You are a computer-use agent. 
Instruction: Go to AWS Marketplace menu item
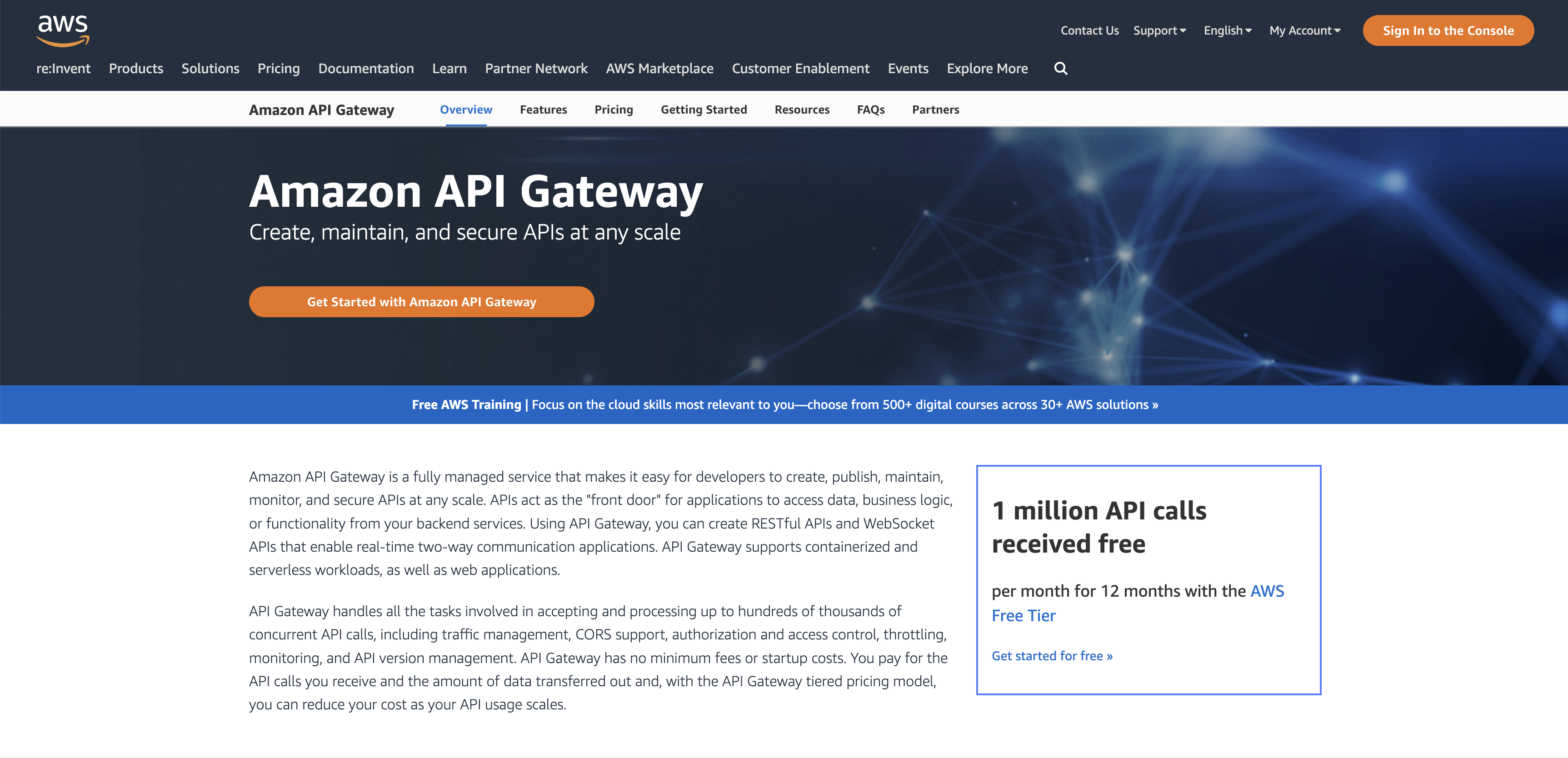pyautogui.click(x=659, y=68)
